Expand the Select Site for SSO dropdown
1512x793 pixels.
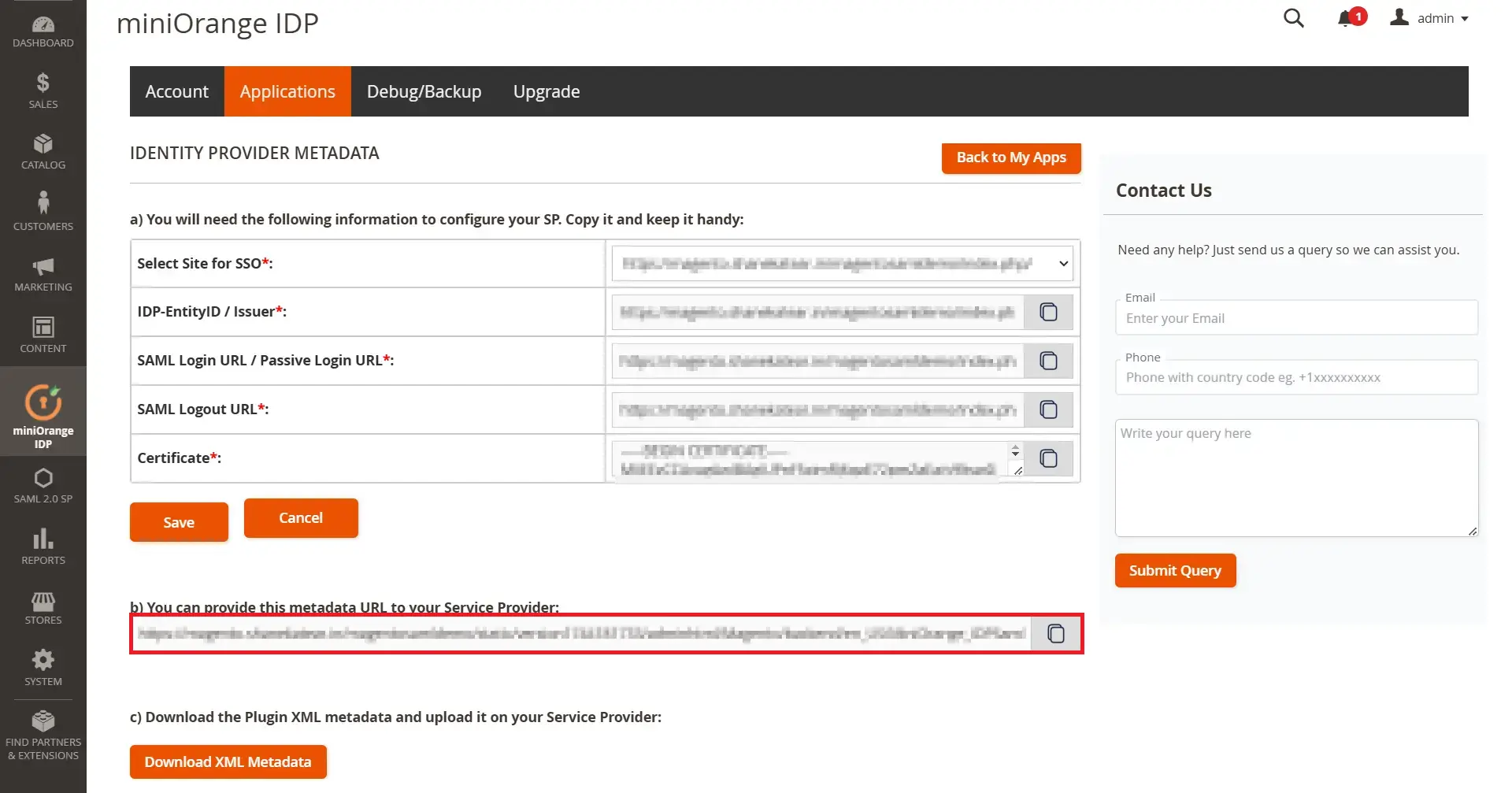[842, 263]
